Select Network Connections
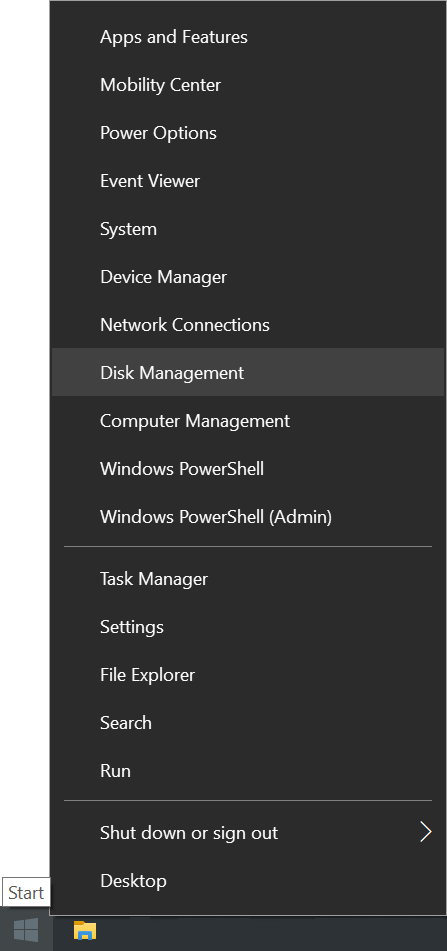Screen dimensions: 447x951 click(248, 324)
